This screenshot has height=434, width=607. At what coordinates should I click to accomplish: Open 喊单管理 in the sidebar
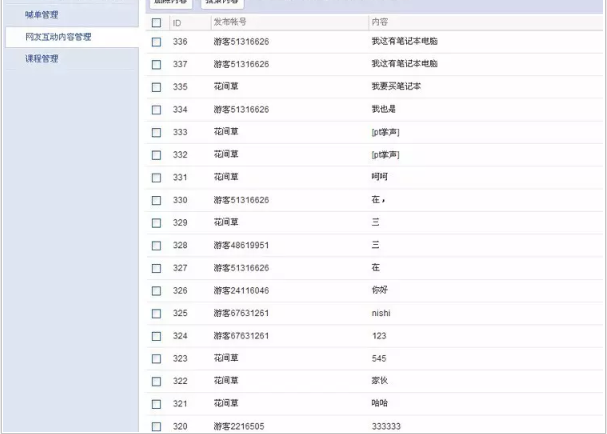[42, 15]
